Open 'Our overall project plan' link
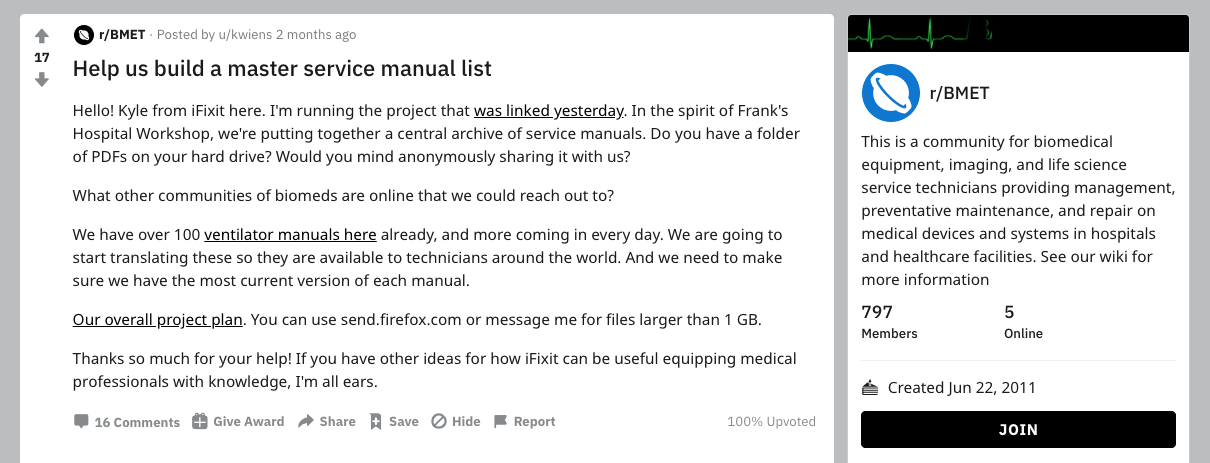The width and height of the screenshot is (1210, 463). point(158,320)
